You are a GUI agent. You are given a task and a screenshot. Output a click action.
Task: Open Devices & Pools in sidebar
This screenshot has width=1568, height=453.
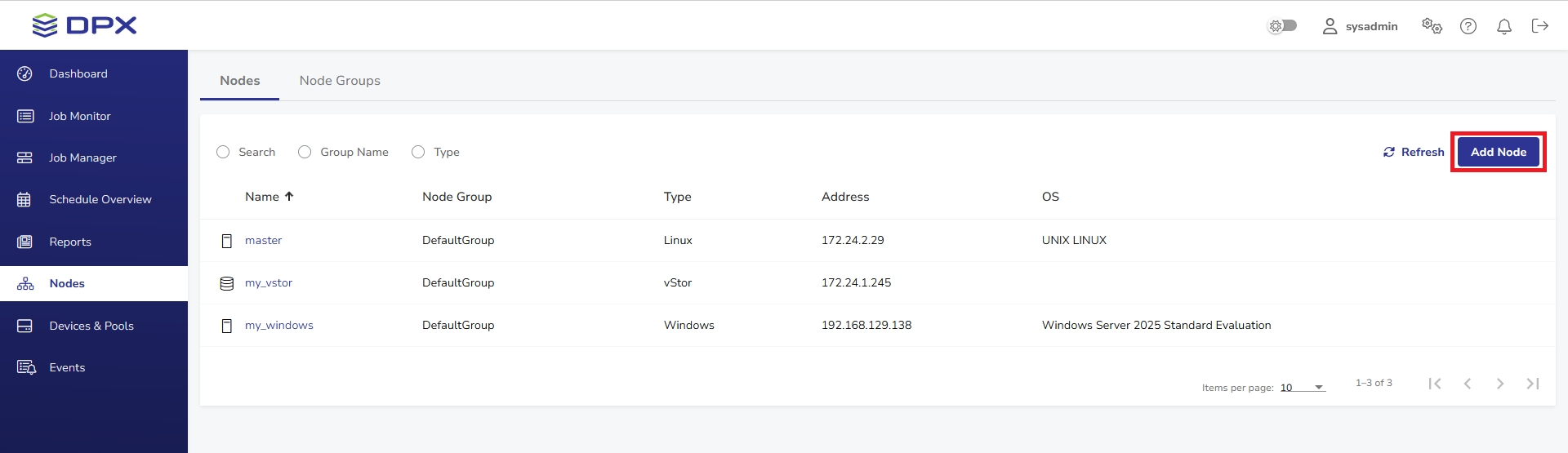click(x=91, y=326)
